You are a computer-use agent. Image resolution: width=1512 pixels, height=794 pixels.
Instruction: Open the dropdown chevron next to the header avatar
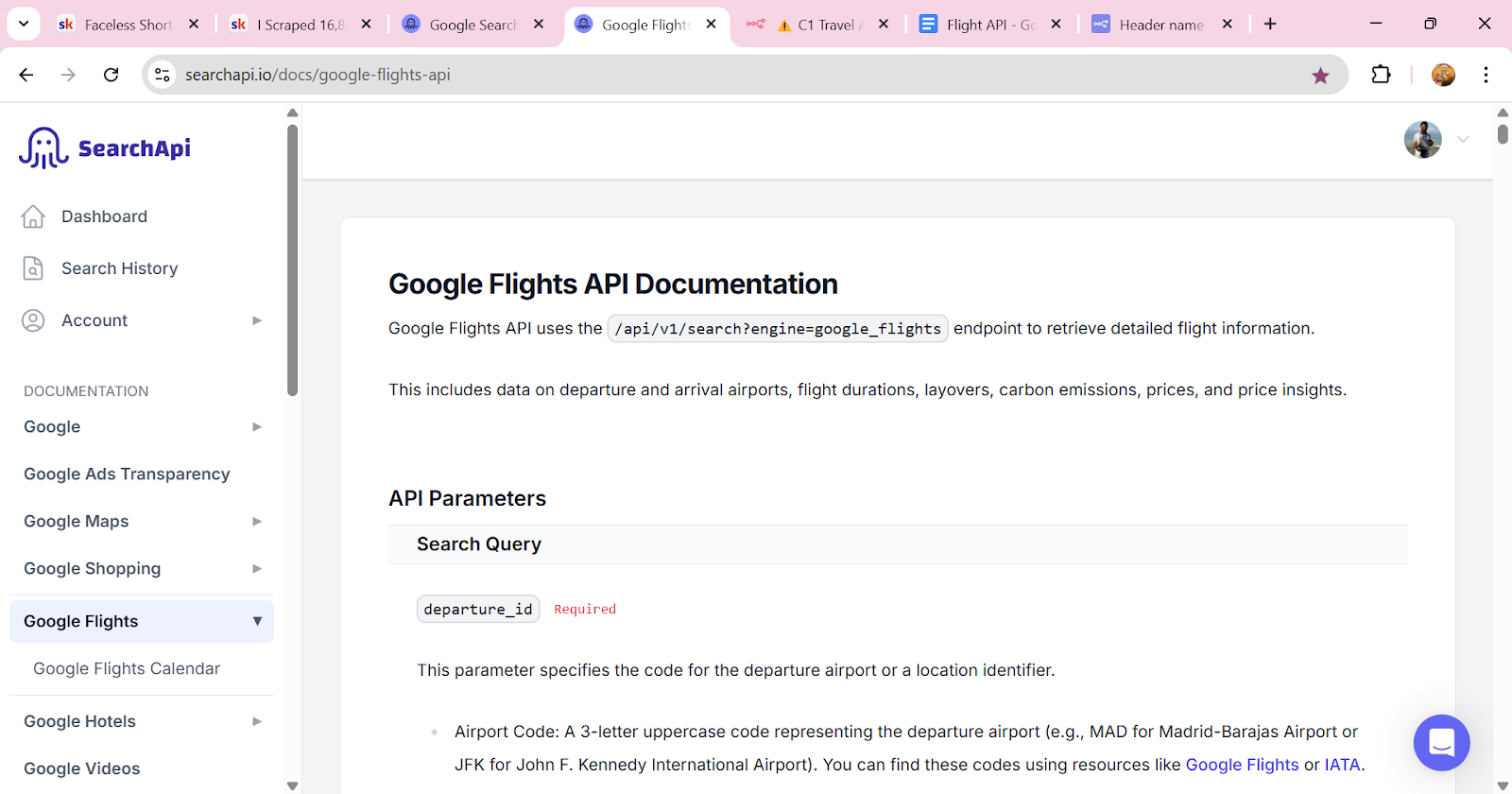click(x=1463, y=140)
